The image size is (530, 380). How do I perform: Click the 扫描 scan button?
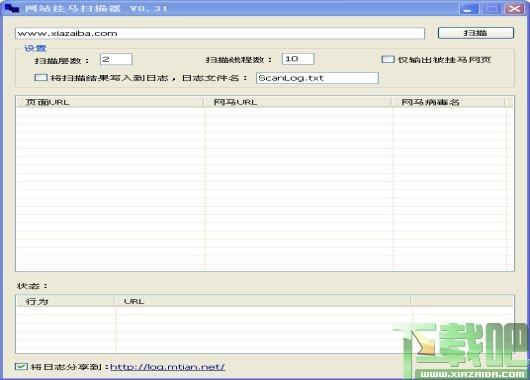click(476, 33)
